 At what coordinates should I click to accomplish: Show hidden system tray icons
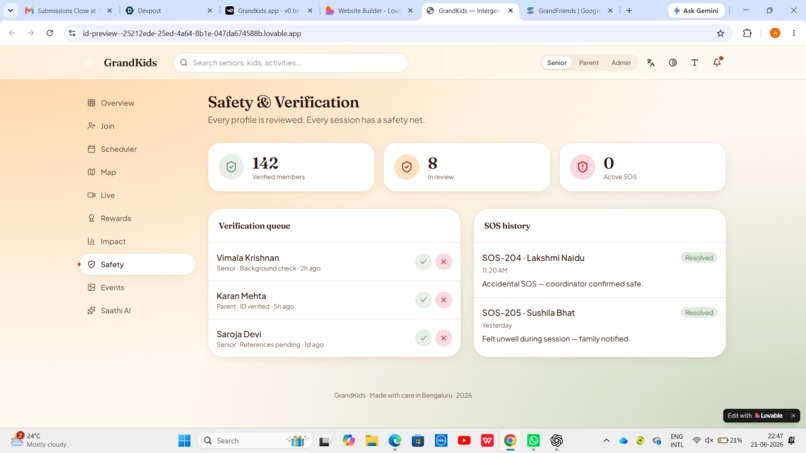click(607, 441)
